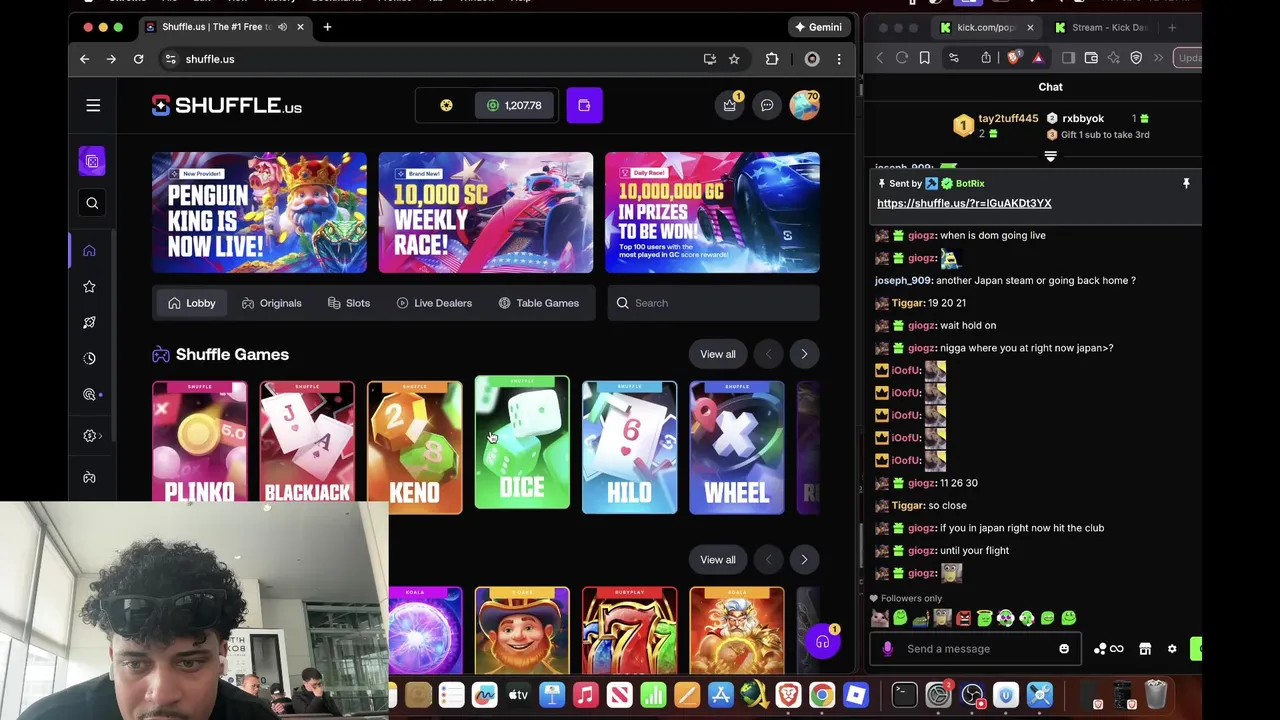Show next games in the second row

pyautogui.click(x=804, y=559)
